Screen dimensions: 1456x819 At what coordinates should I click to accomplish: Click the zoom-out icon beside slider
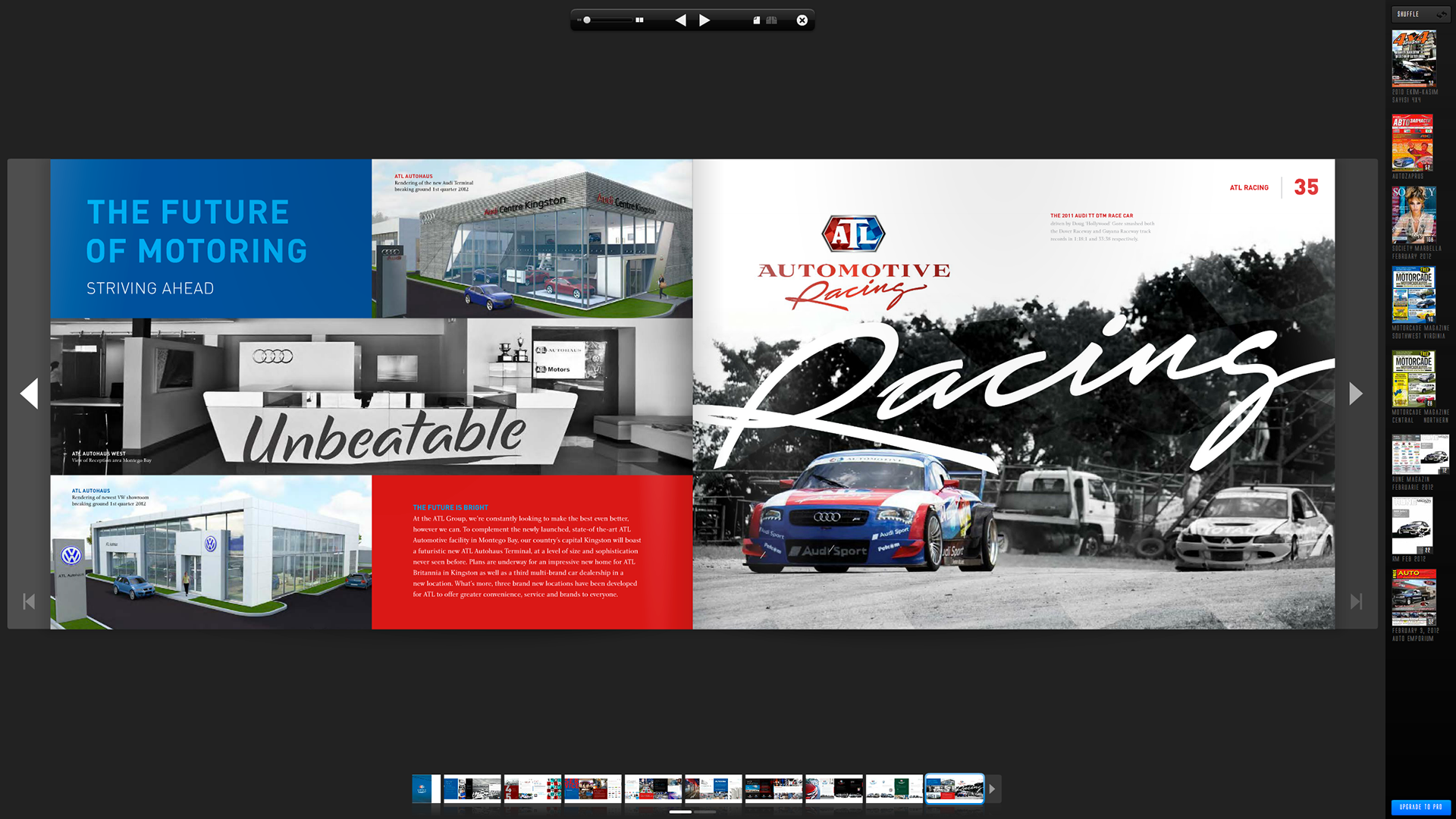579,20
